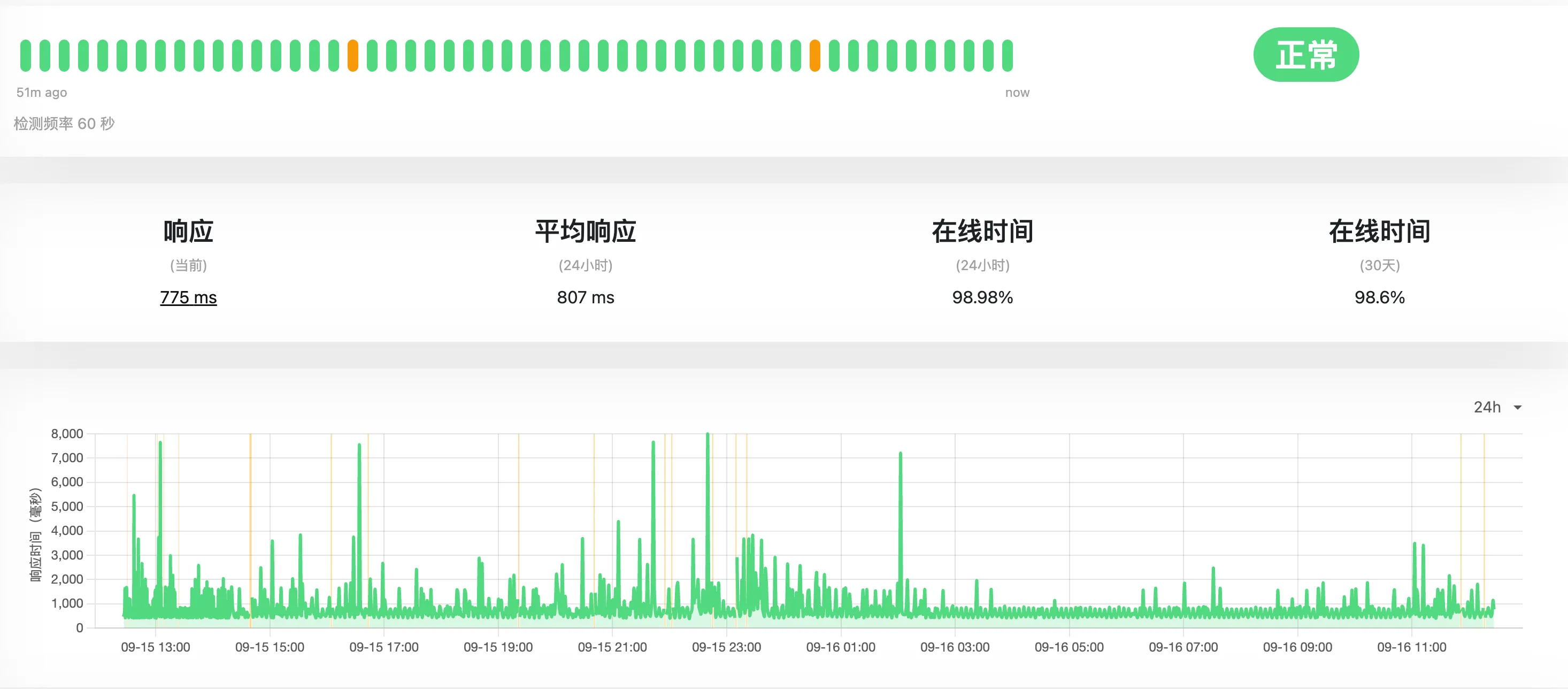The image size is (1568, 689).
Task: Click the 775 ms current response link
Action: coord(188,297)
